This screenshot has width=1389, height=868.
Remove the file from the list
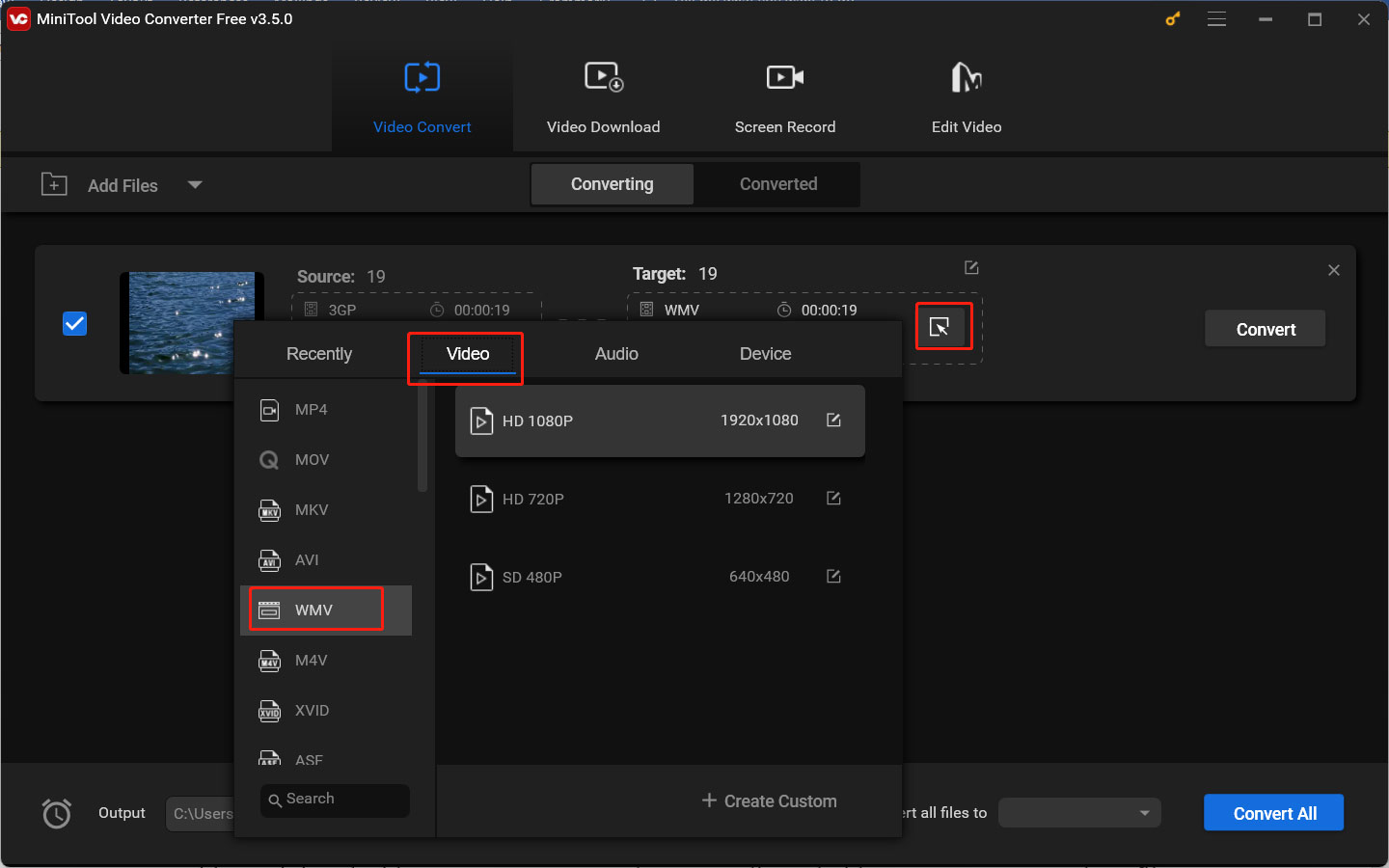click(x=1334, y=270)
